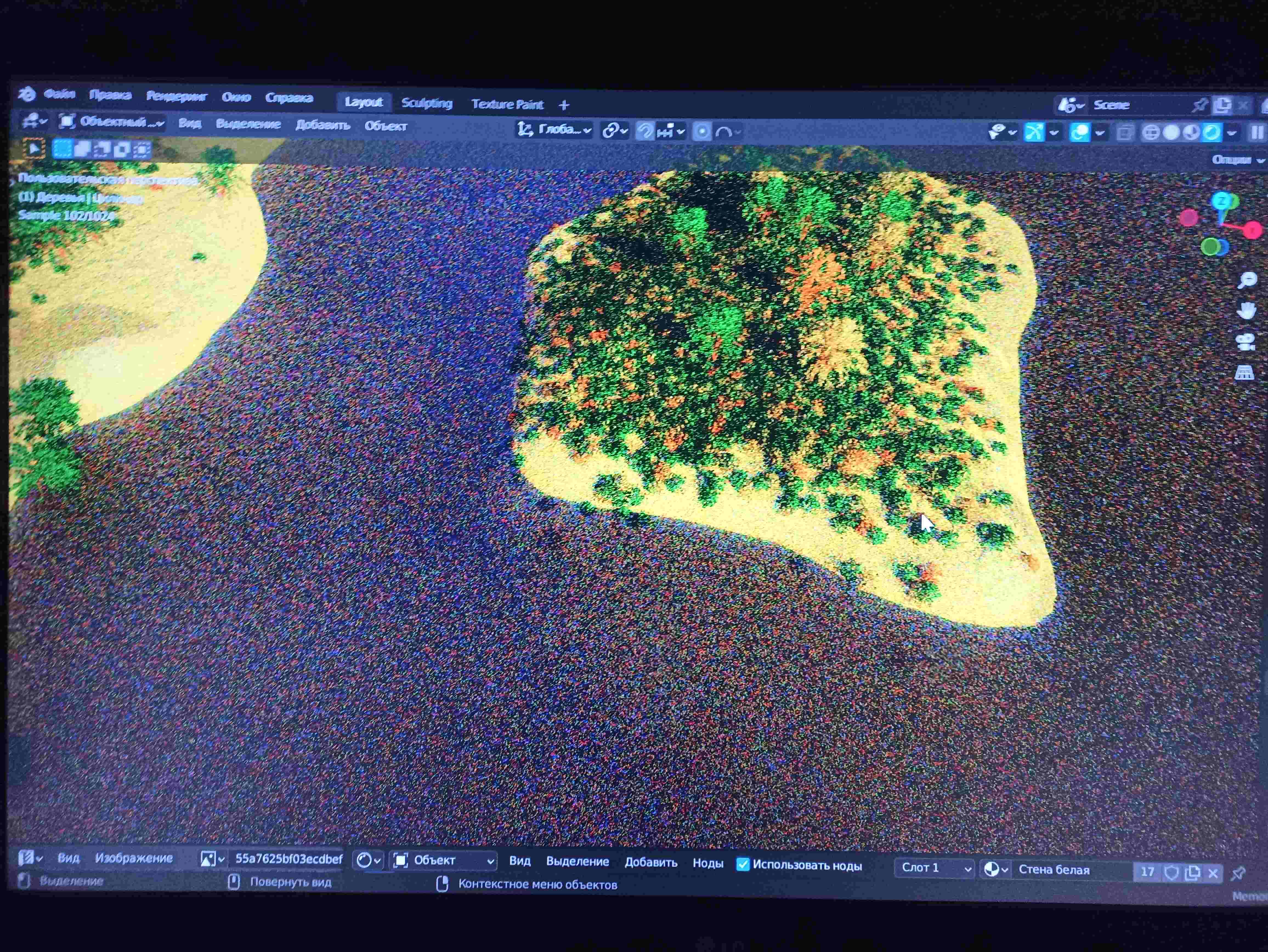Screen dimensions: 1268x952
Task: Switch perspective/orthographic grid icon
Action: pos(1244,373)
